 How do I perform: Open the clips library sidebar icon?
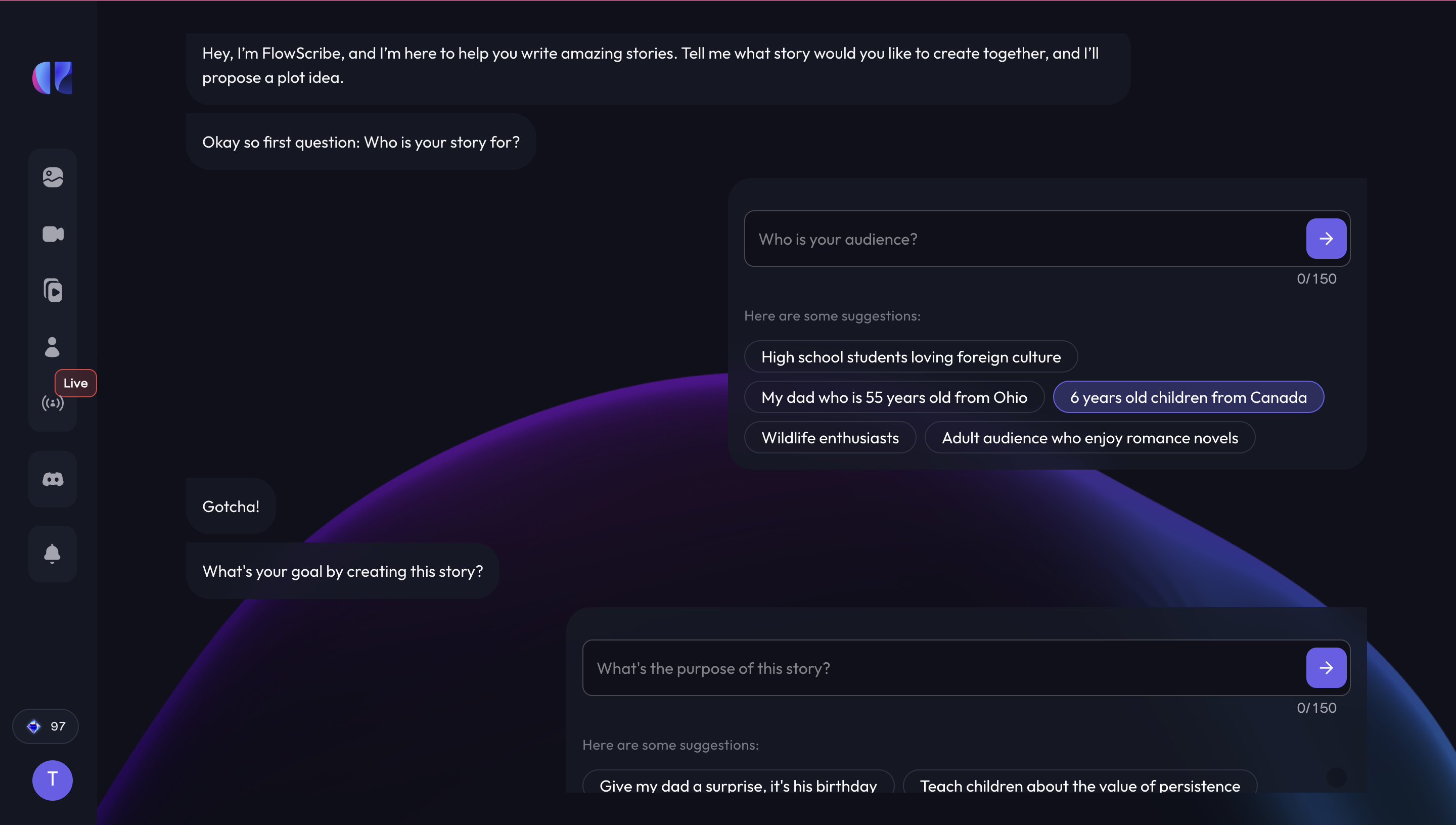click(53, 291)
